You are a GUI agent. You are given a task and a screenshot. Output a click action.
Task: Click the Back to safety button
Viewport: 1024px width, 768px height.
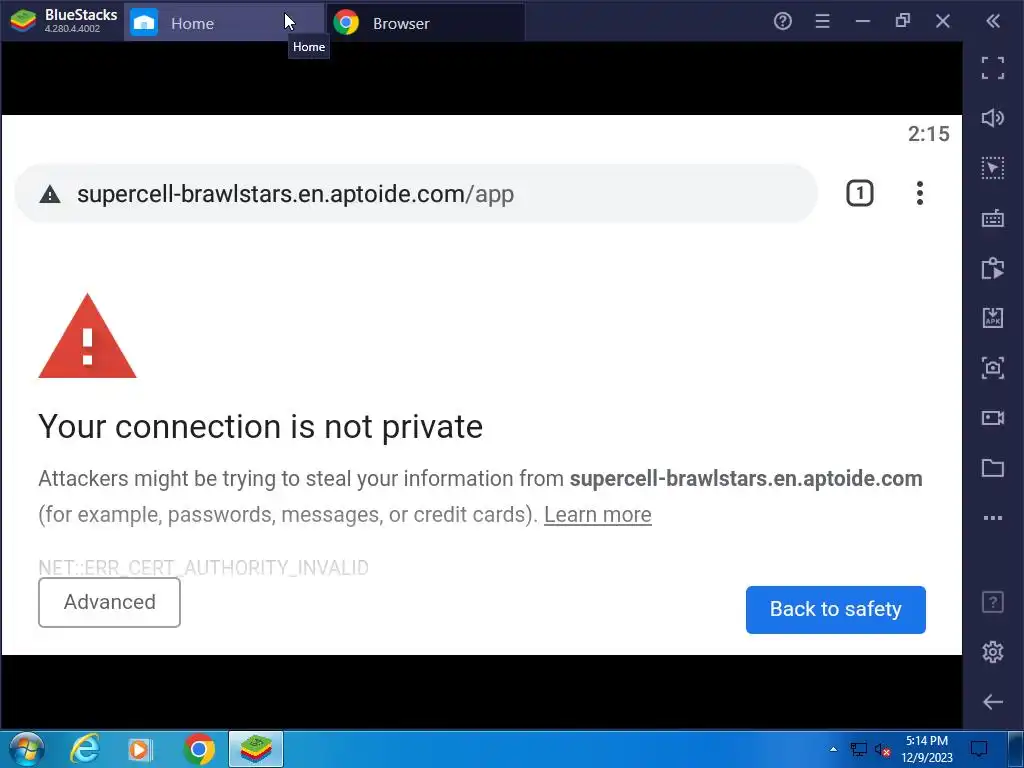(x=835, y=609)
